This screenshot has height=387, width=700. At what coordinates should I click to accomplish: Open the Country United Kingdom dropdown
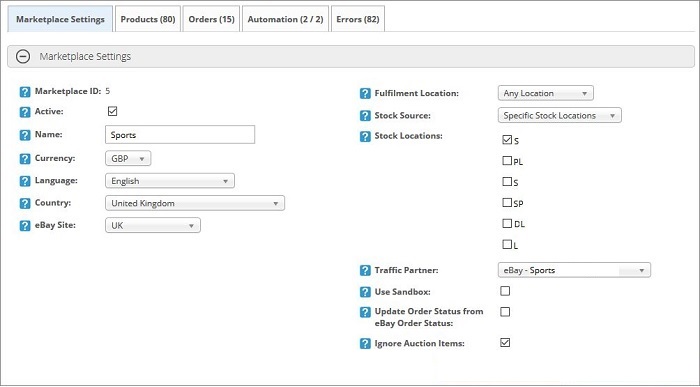pos(195,203)
